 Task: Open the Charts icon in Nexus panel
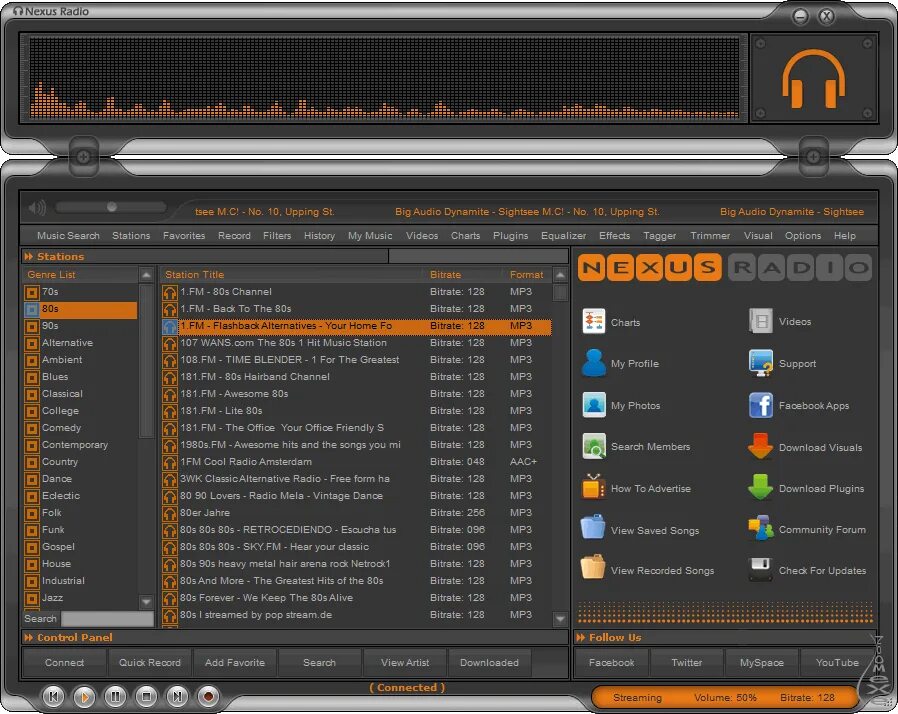(x=593, y=321)
